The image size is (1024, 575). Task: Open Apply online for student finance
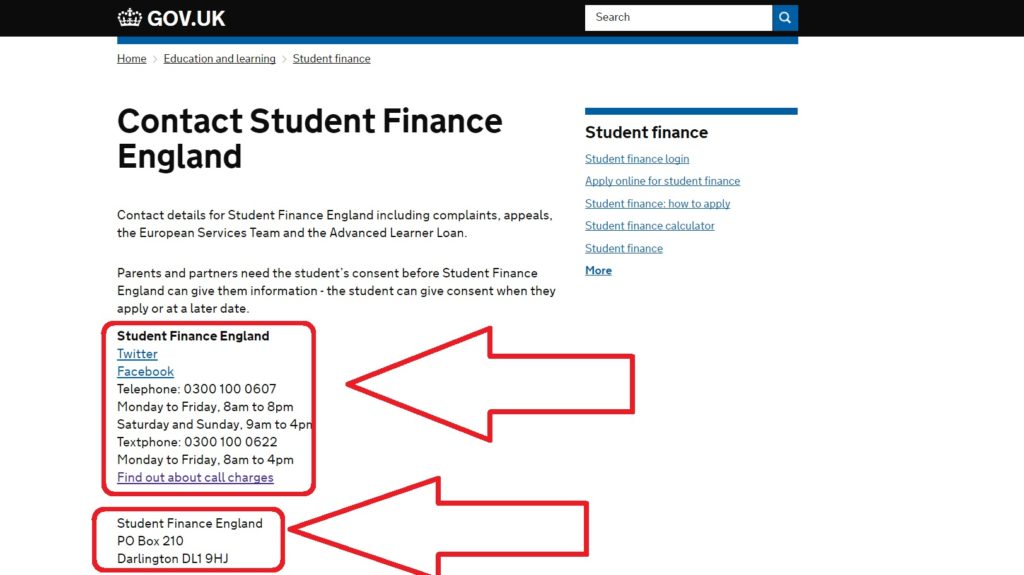coord(662,181)
